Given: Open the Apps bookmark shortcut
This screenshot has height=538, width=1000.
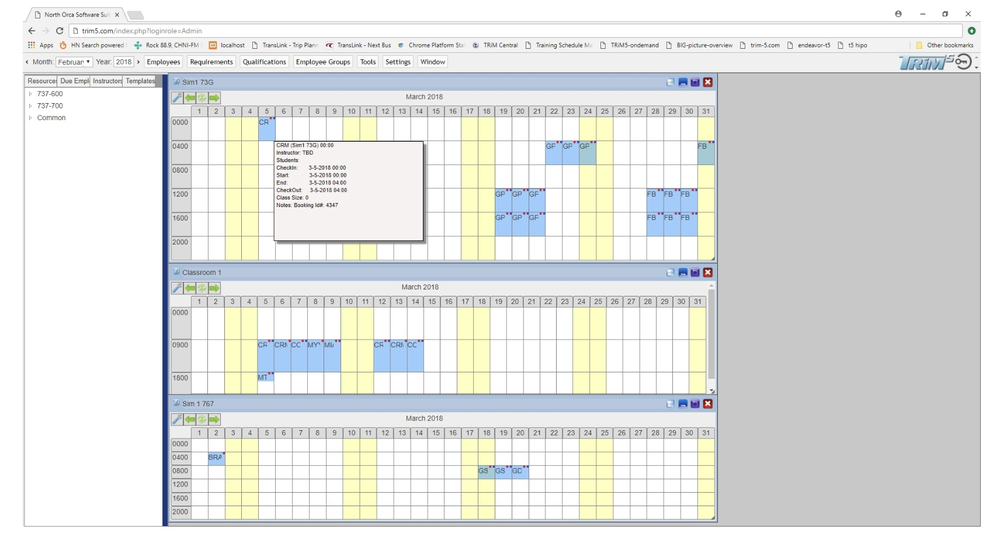Looking at the screenshot, I should pos(41,45).
